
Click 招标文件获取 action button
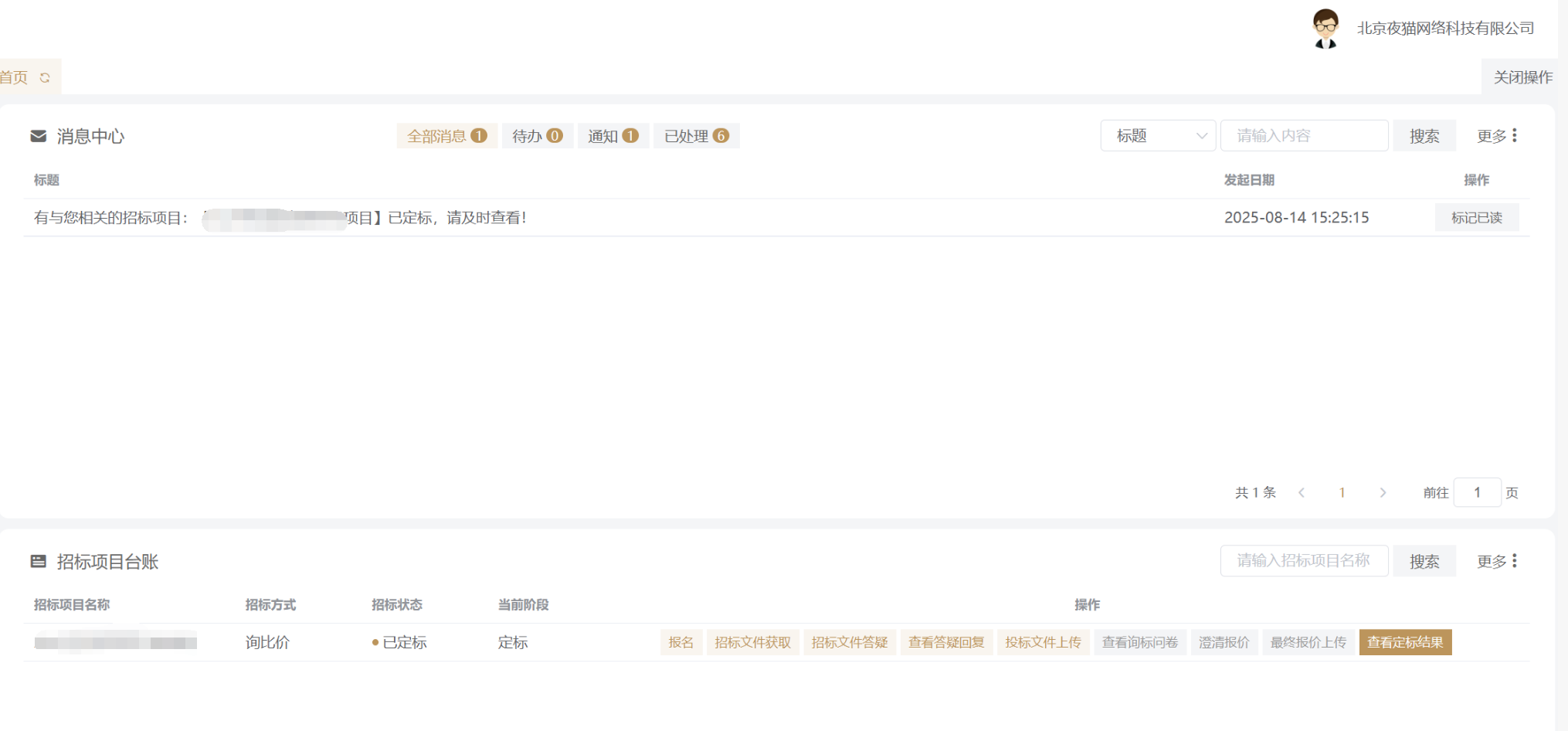[752, 642]
